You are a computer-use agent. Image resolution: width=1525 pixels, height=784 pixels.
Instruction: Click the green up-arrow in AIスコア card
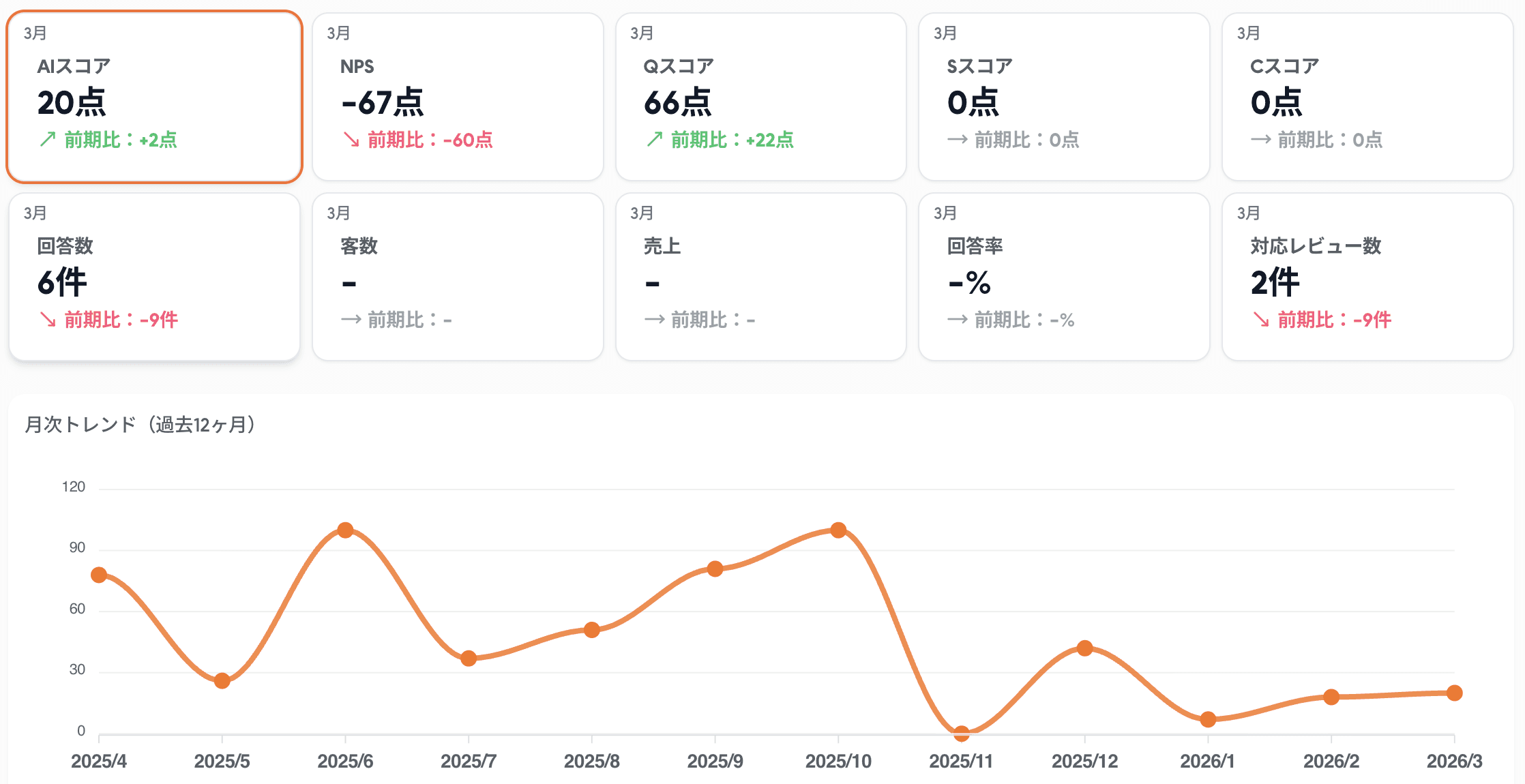(47, 140)
